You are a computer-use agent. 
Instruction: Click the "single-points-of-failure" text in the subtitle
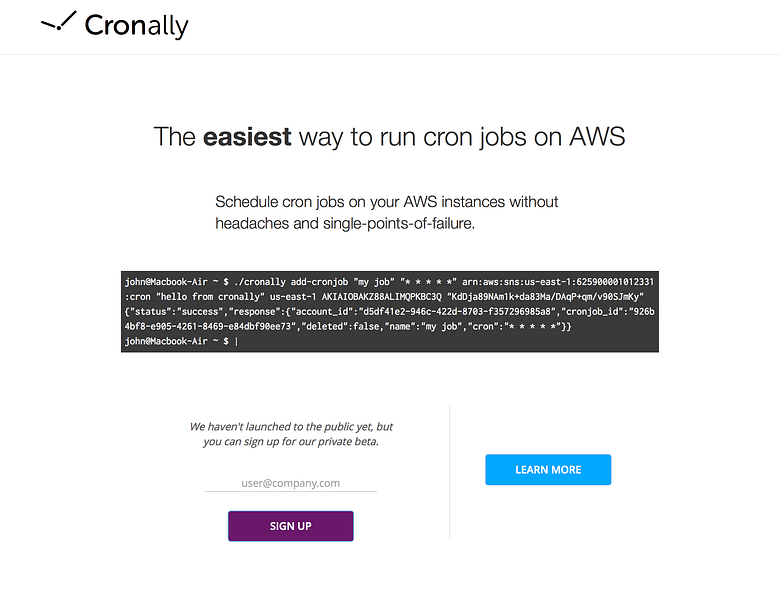396,224
